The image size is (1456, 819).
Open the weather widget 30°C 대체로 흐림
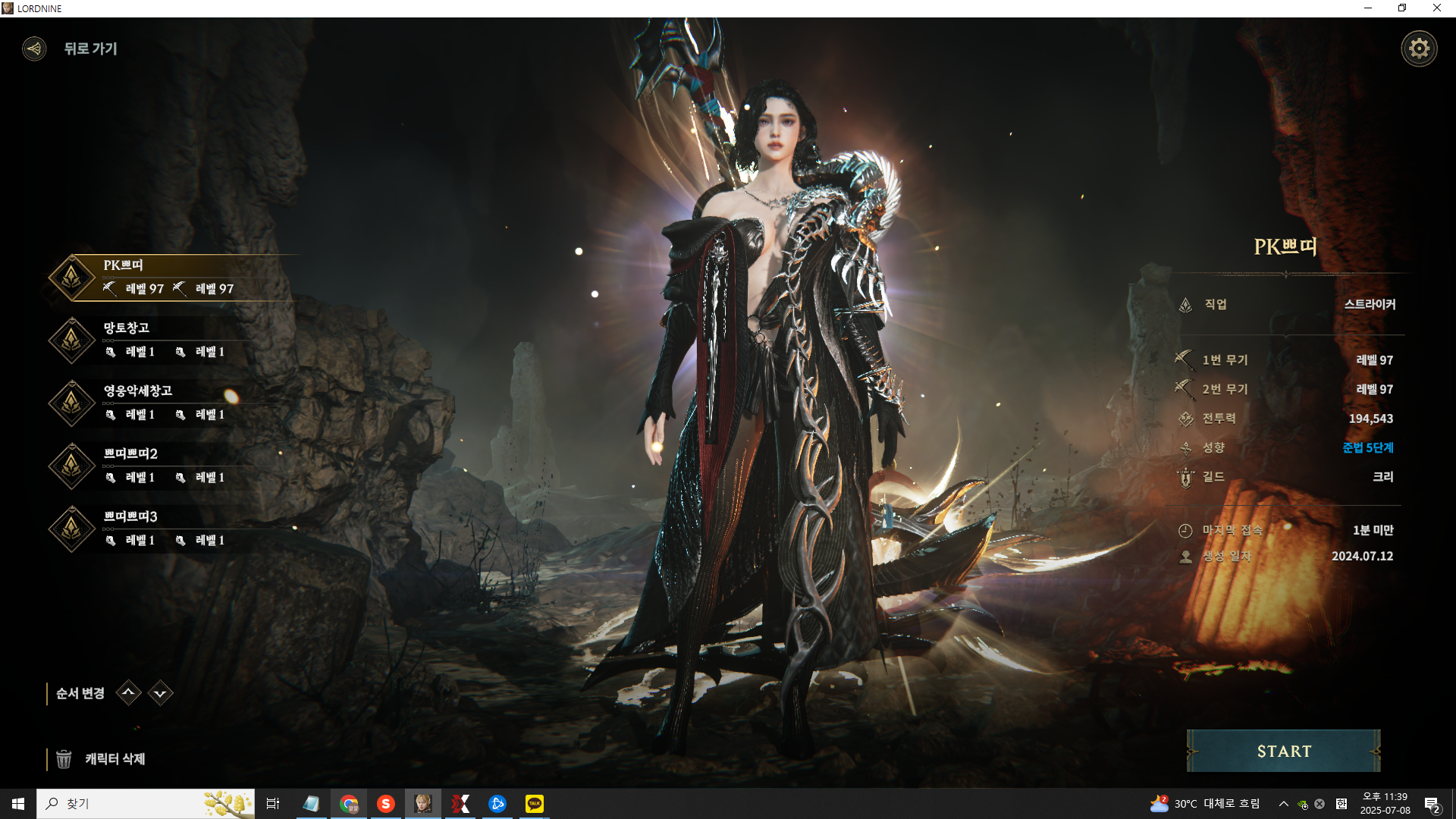tap(1205, 804)
